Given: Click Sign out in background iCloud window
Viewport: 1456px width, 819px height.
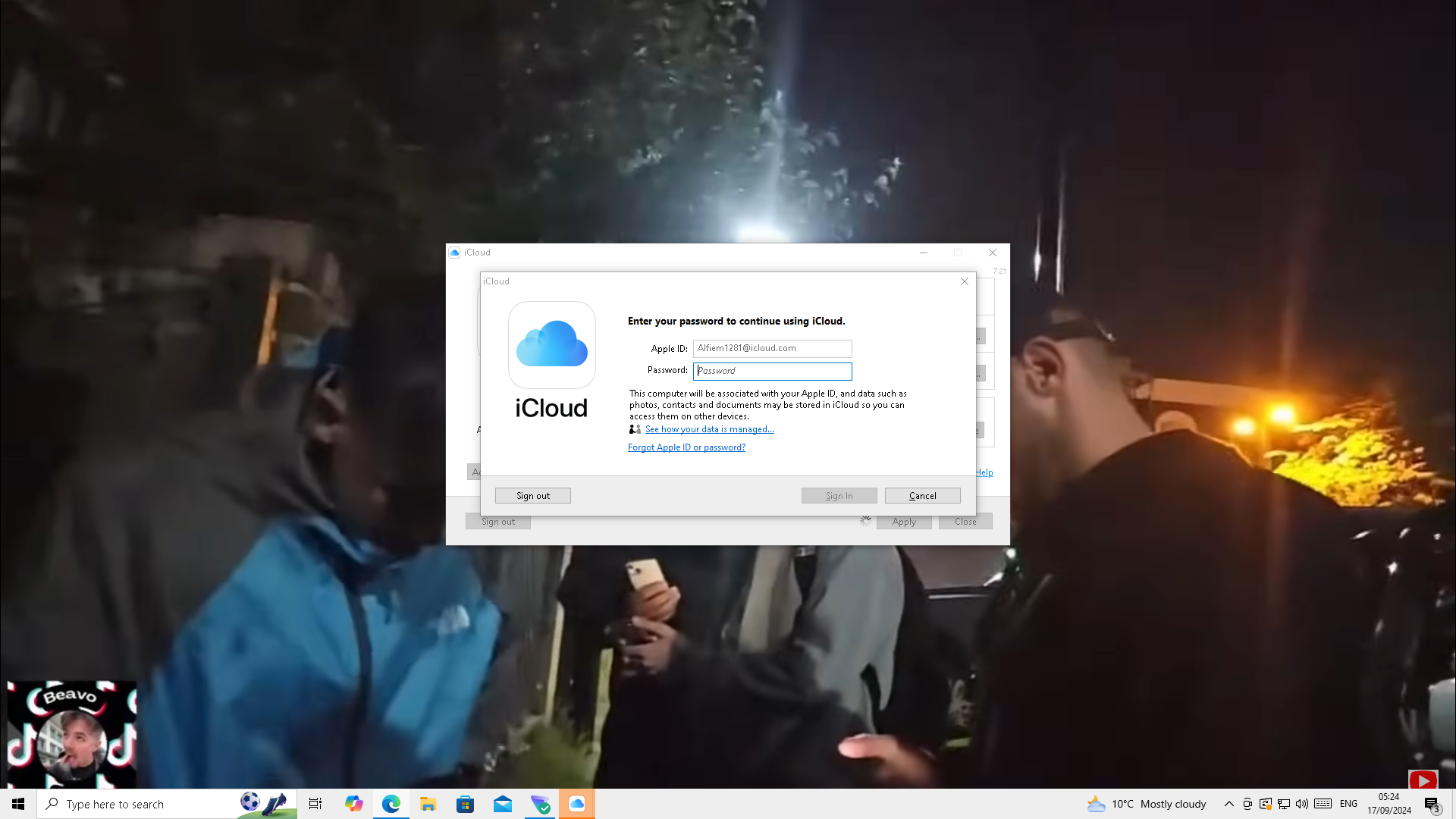Looking at the screenshot, I should [x=498, y=522].
